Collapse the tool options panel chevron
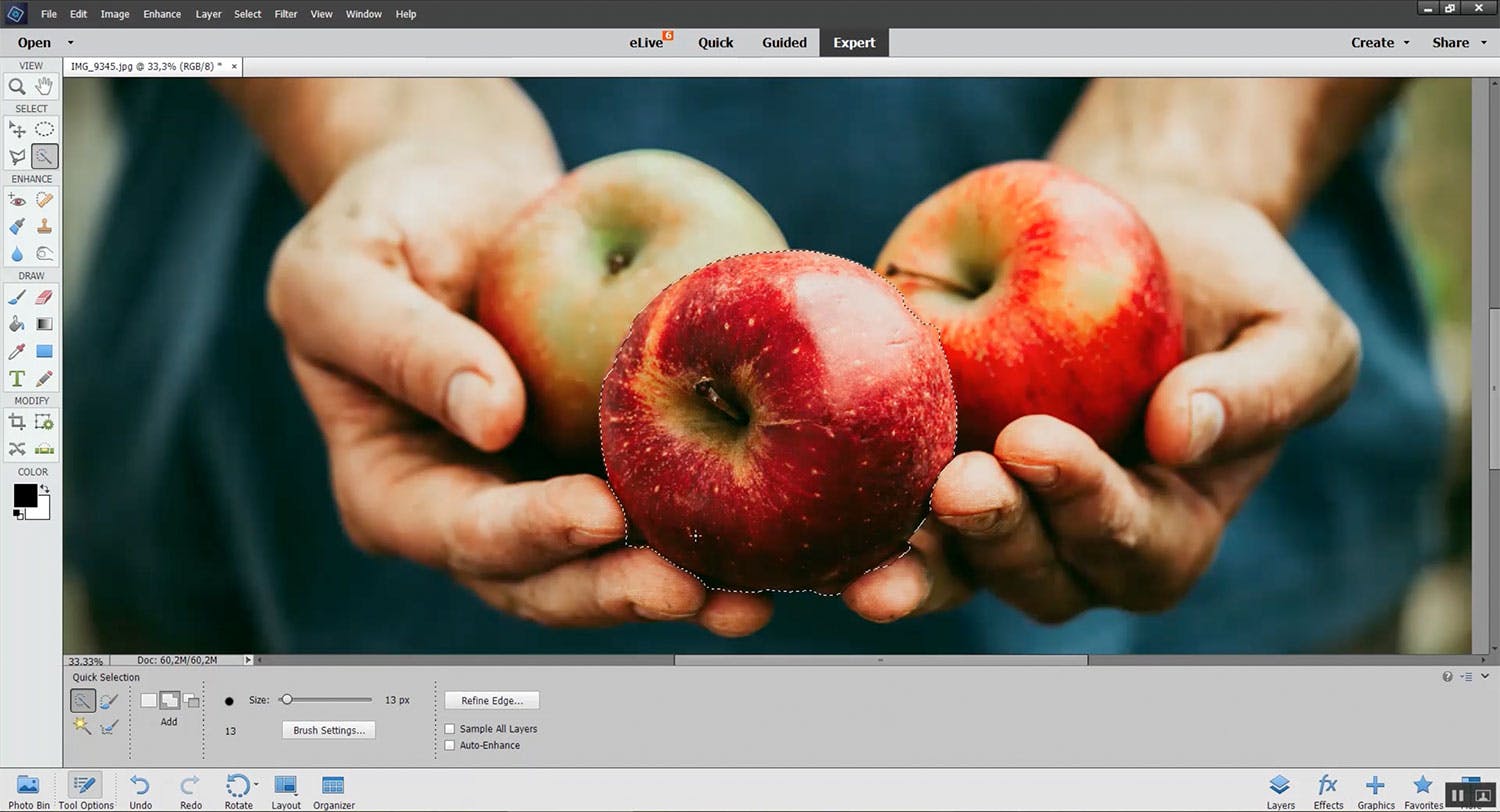The image size is (1500, 812). tap(1485, 677)
